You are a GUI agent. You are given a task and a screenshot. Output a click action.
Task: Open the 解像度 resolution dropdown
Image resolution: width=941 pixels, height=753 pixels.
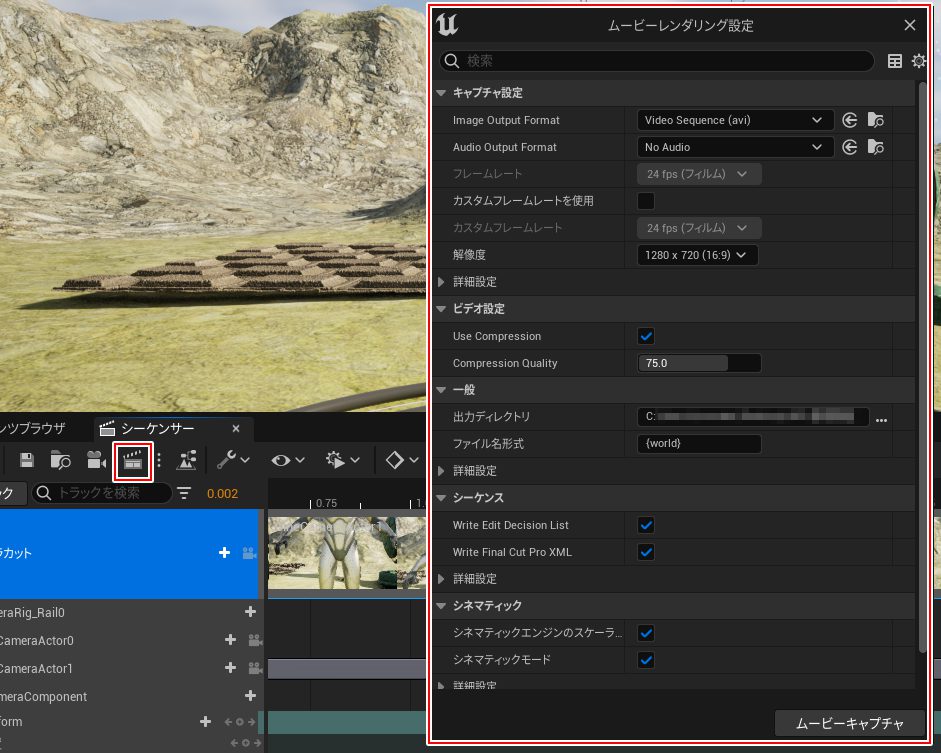[697, 255]
